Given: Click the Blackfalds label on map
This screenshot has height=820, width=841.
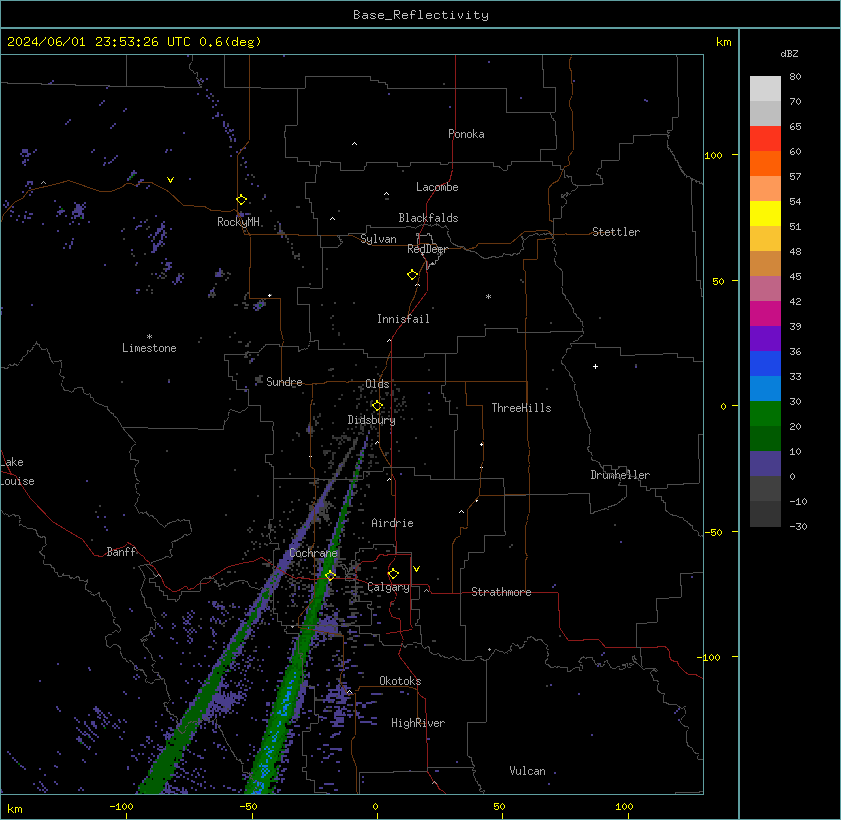Looking at the screenshot, I should (428, 218).
